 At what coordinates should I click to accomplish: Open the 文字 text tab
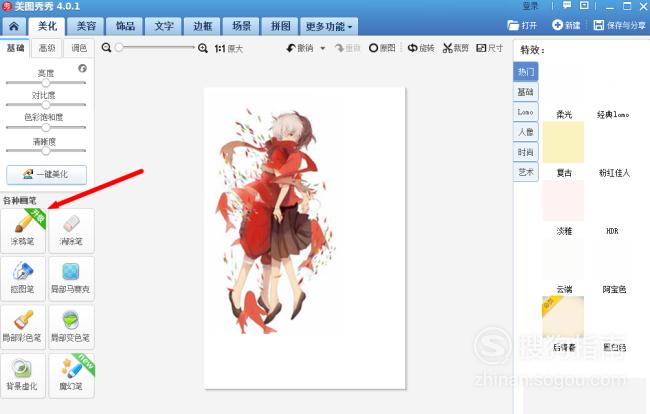[x=164, y=27]
